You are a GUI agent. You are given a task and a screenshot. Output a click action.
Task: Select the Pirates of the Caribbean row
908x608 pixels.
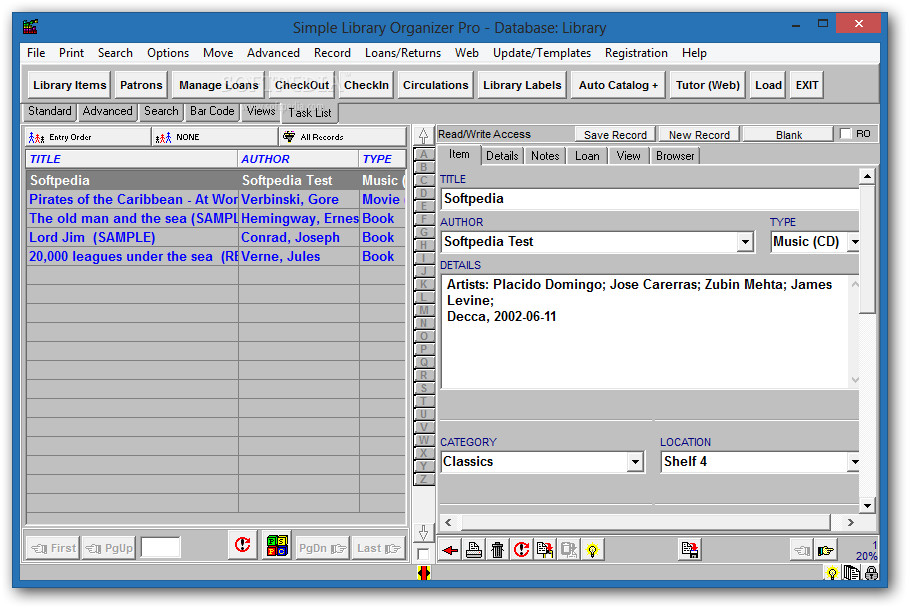[215, 199]
